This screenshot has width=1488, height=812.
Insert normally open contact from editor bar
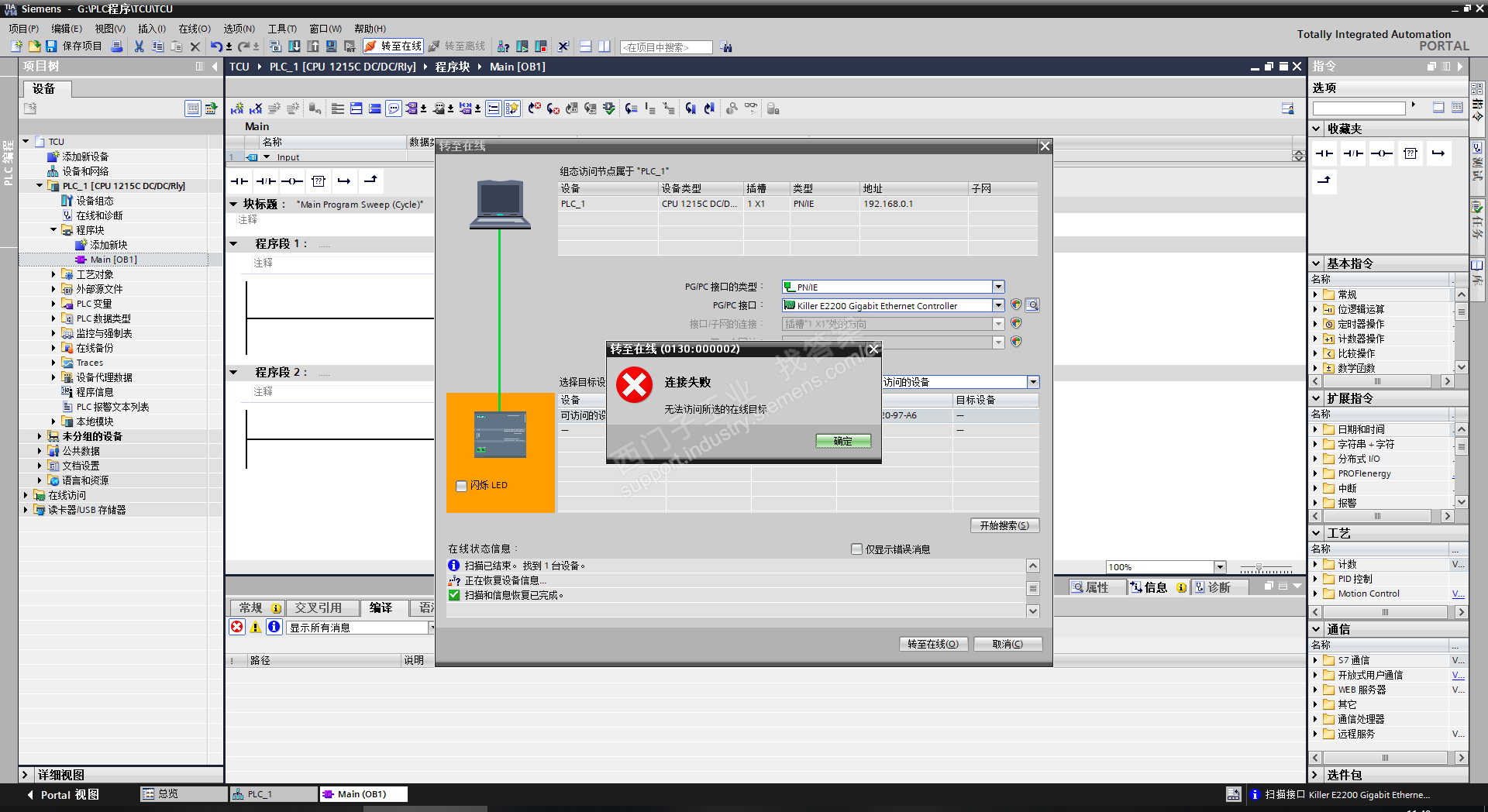click(239, 181)
